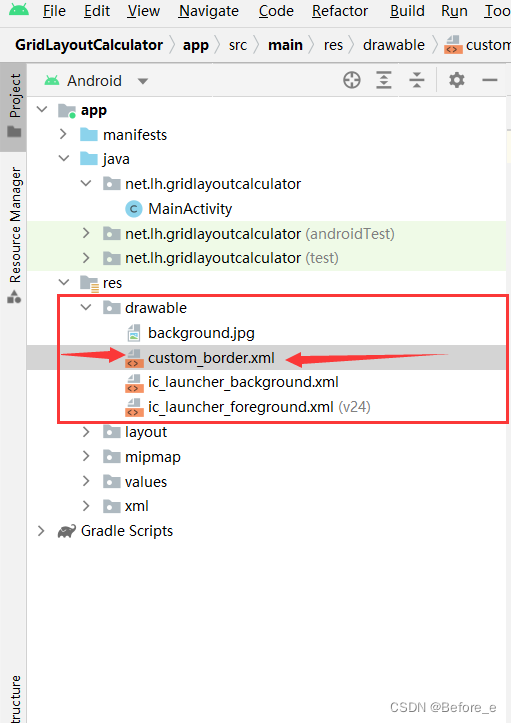Viewport: 511px width, 723px height.
Task: Click the Android Studio logo icon
Action: pyautogui.click(x=18, y=9)
